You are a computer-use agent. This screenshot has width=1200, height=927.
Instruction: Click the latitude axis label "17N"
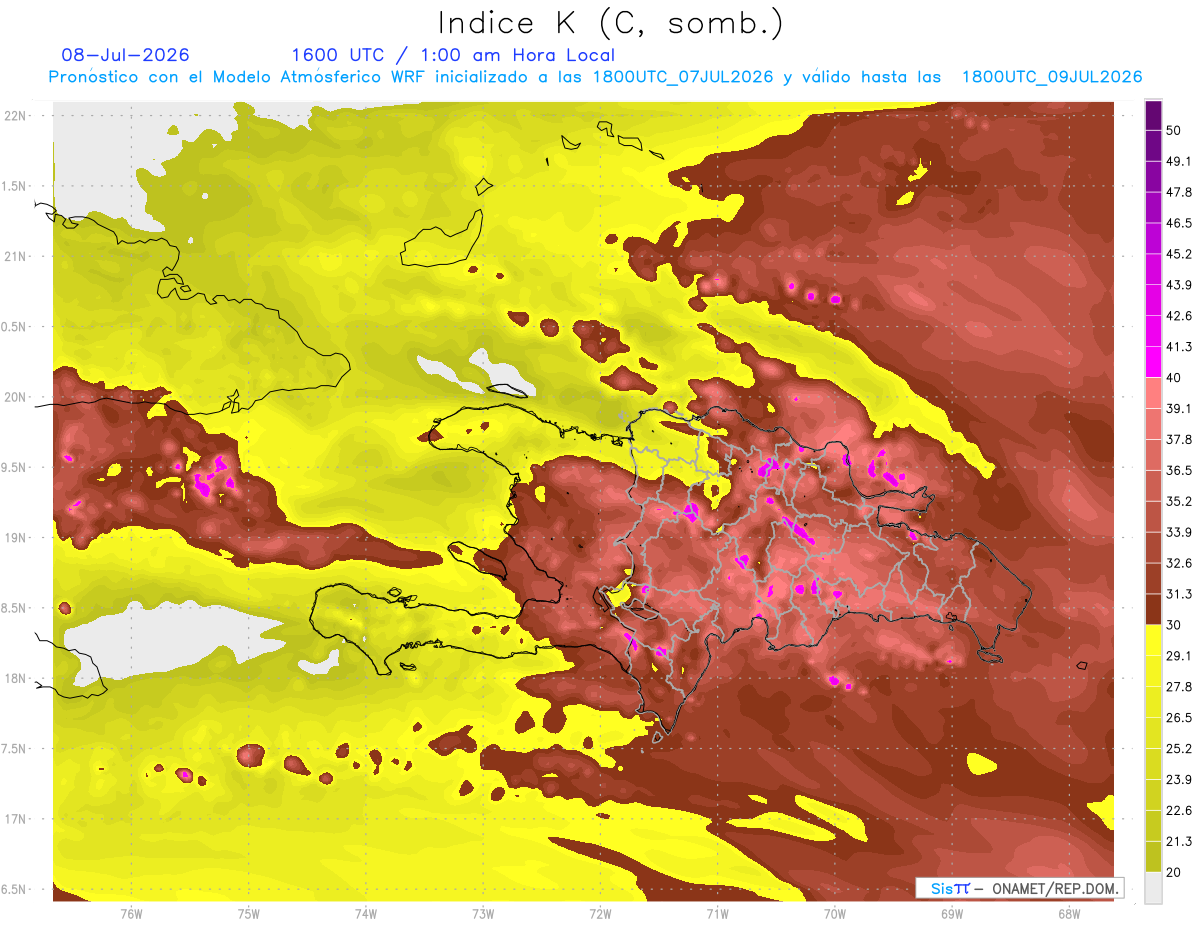16,819
